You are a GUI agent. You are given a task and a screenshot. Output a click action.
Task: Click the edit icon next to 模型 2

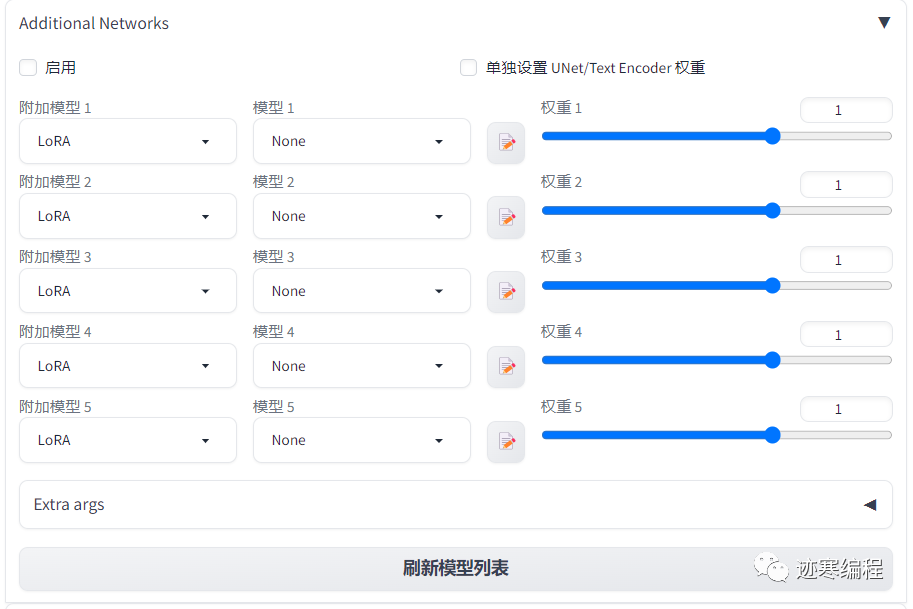[x=505, y=216]
